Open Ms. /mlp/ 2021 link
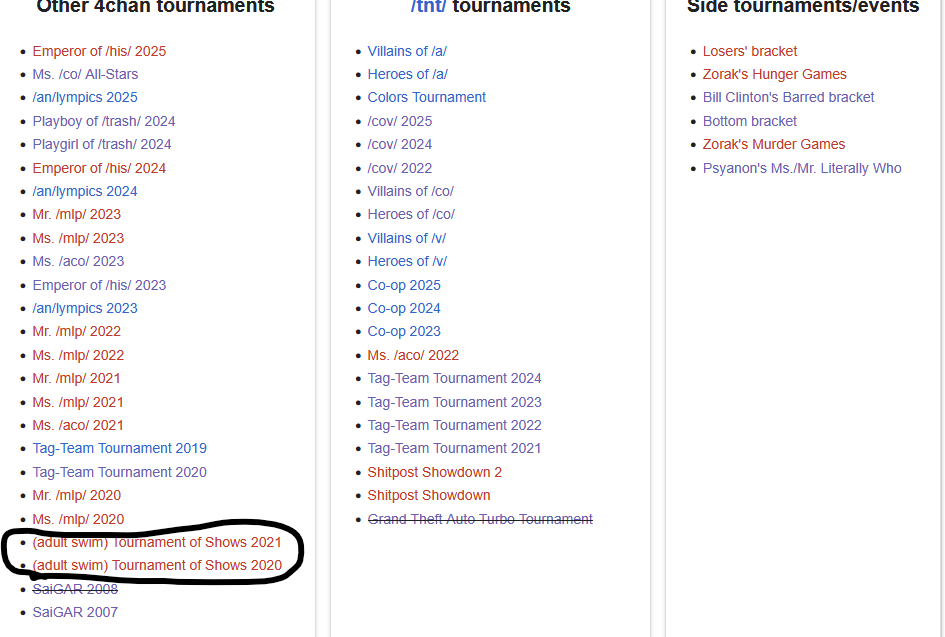This screenshot has height=637, width=945. [x=78, y=402]
